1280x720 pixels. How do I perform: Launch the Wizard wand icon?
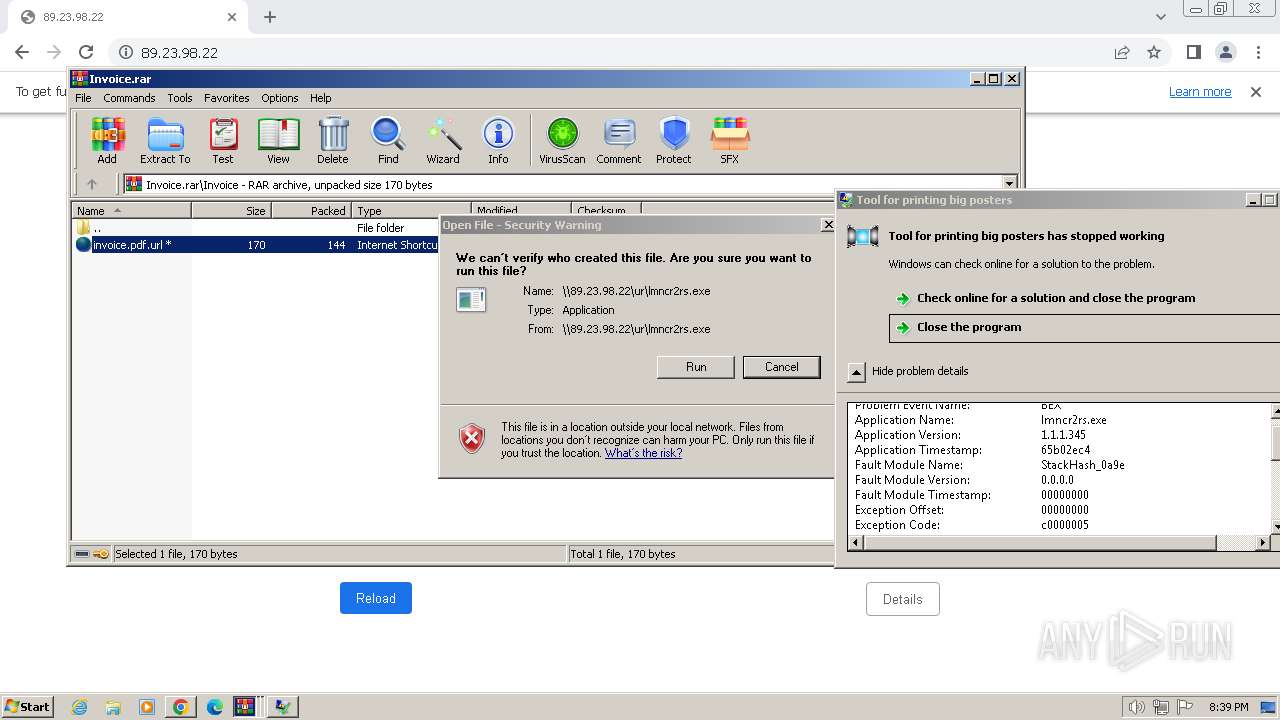point(443,140)
